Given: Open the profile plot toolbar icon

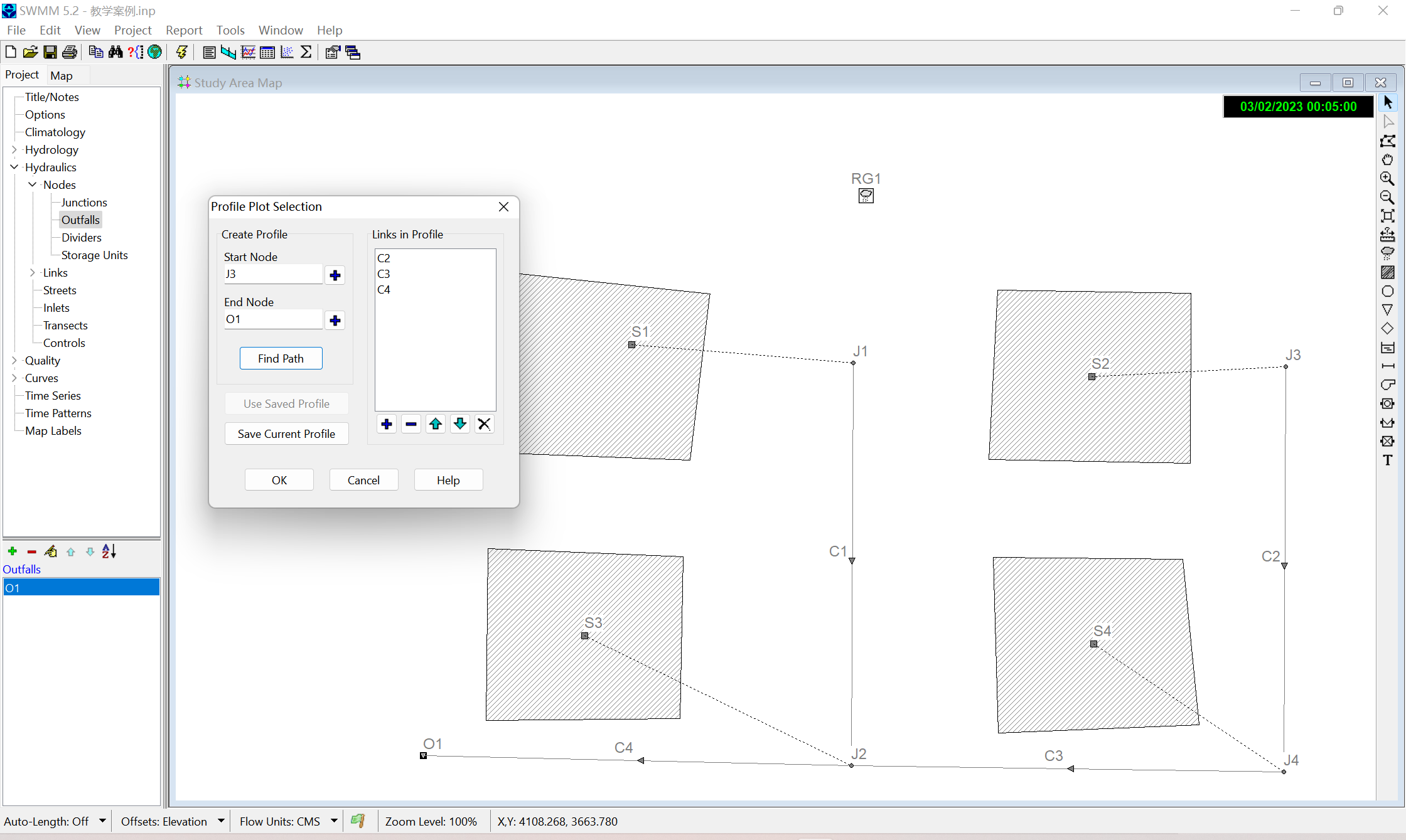Looking at the screenshot, I should tap(228, 52).
